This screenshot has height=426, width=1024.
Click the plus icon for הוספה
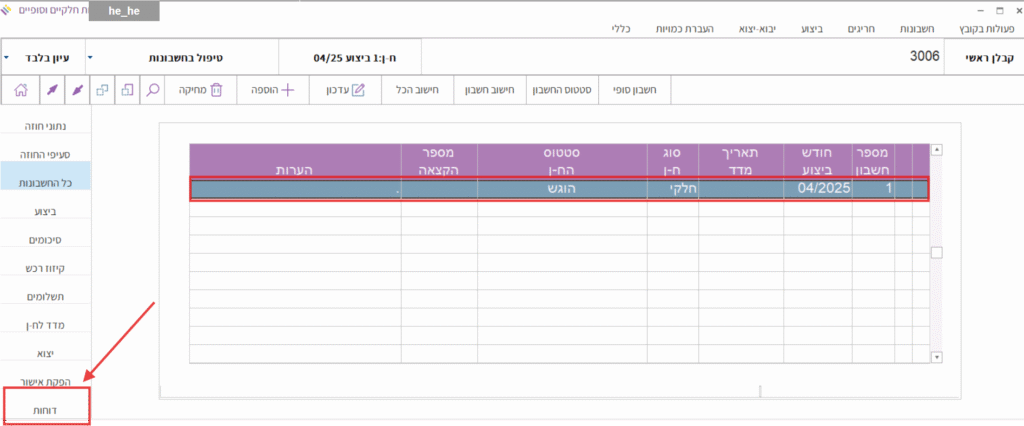[288, 90]
